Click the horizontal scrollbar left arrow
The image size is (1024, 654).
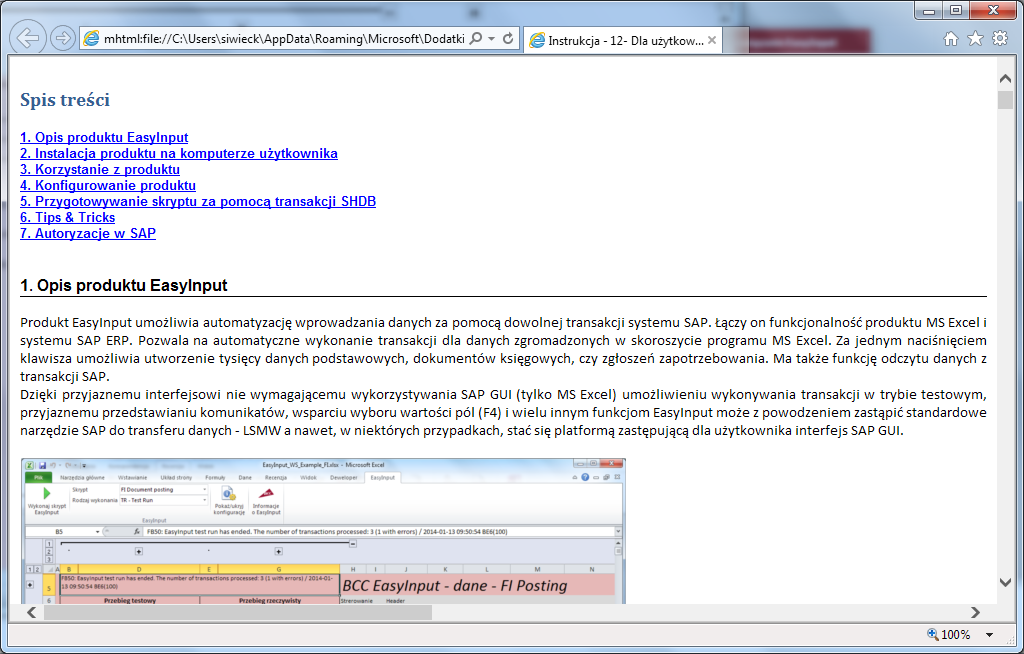pos(31,612)
